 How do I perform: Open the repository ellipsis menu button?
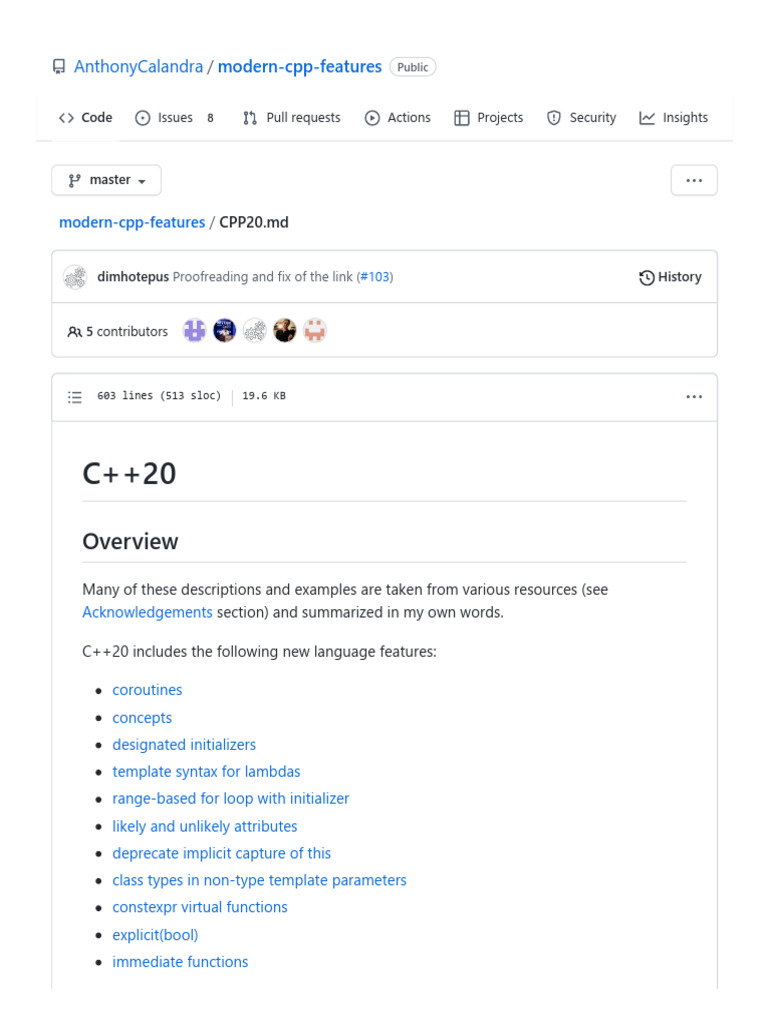click(694, 181)
